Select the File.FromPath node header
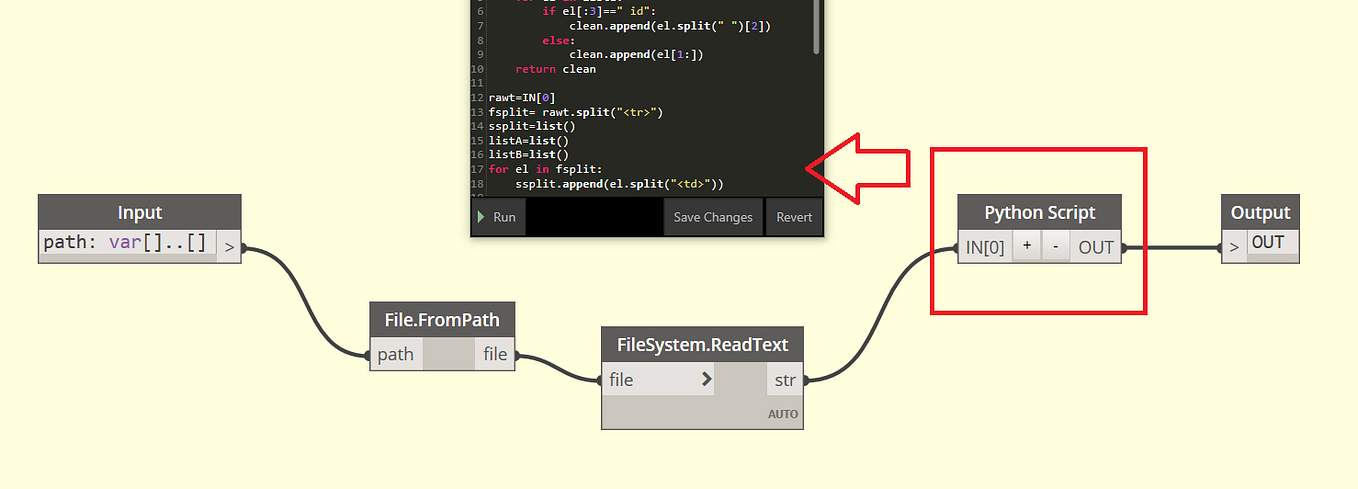 [442, 320]
